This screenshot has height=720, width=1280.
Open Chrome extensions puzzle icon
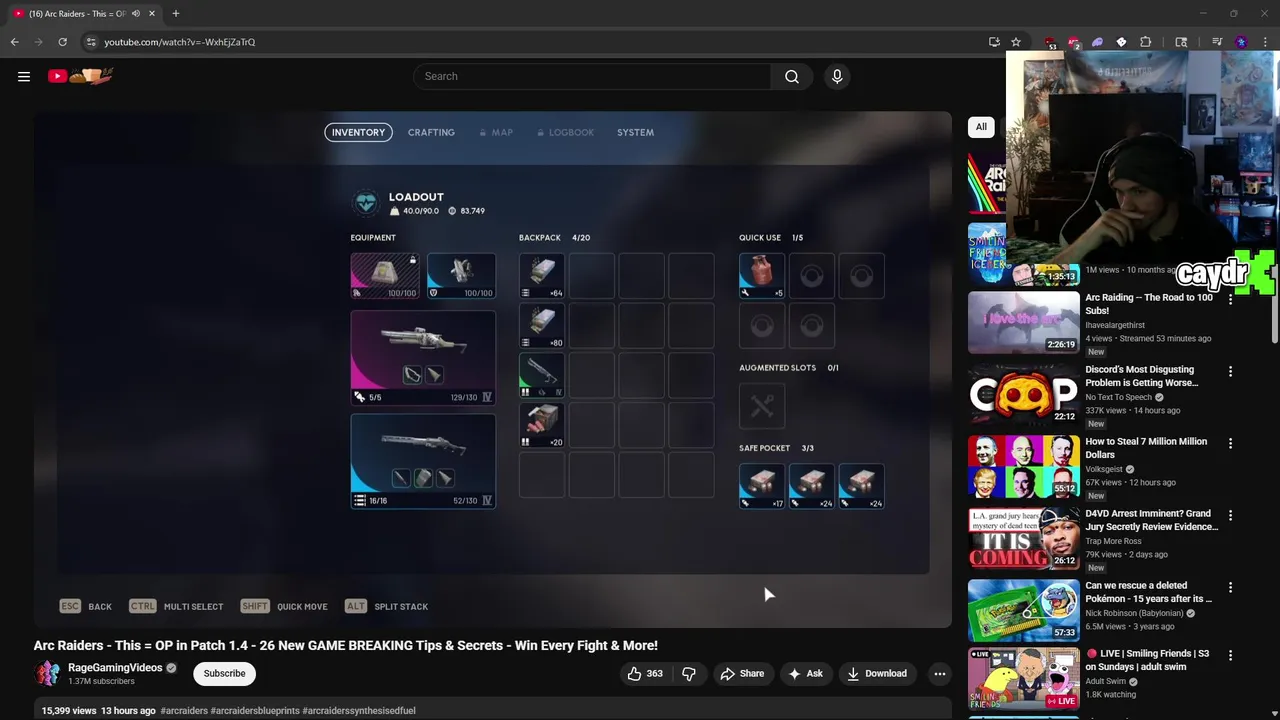coord(1146,42)
